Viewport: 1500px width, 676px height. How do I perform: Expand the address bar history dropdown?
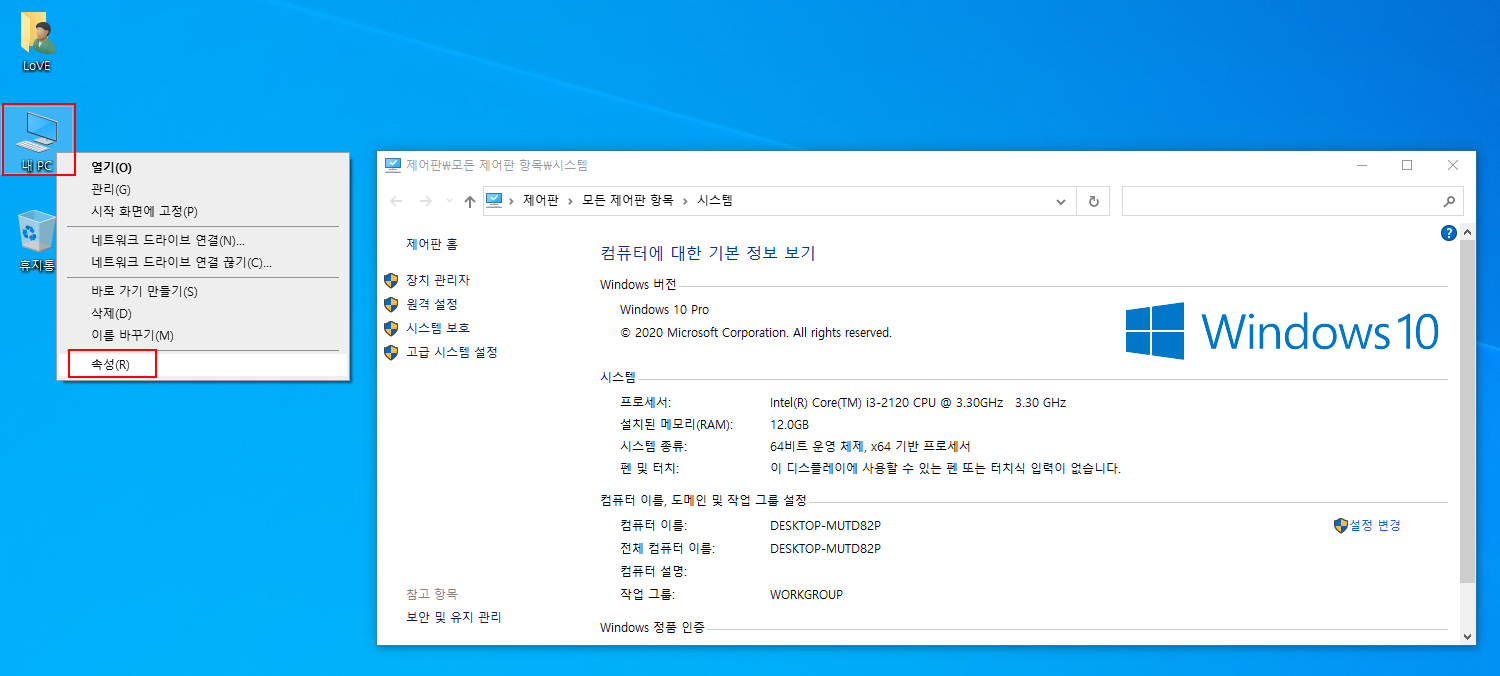[1061, 201]
